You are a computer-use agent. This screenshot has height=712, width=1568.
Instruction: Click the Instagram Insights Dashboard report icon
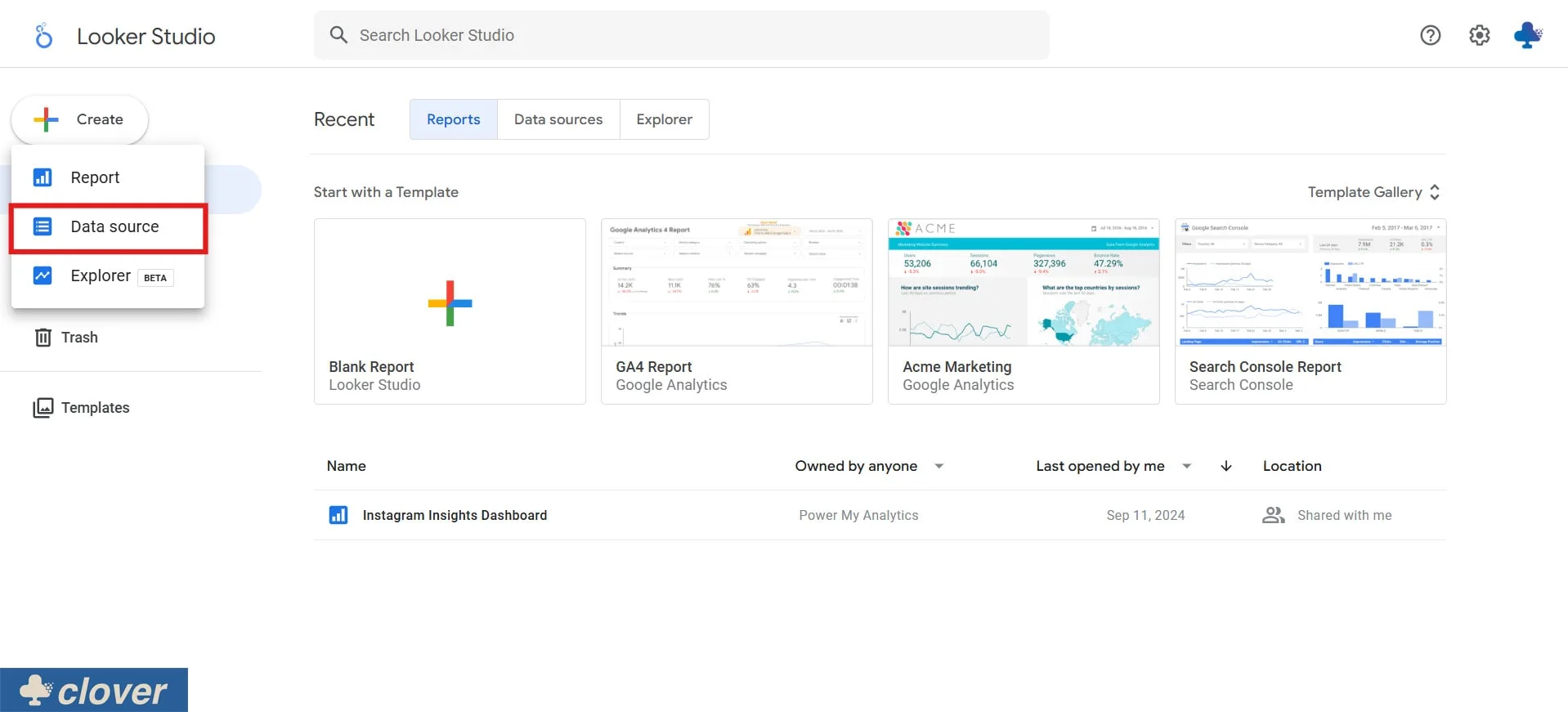338,515
